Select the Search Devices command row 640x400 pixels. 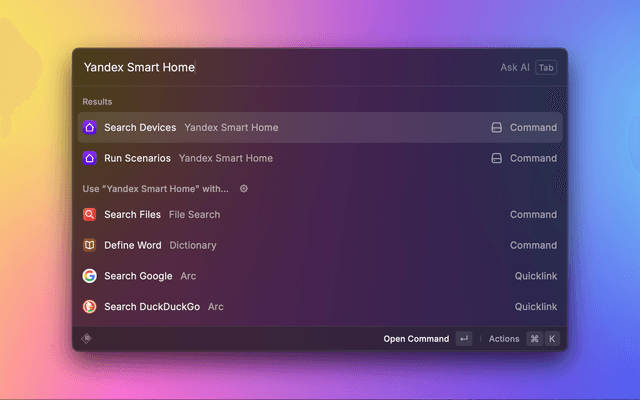pyautogui.click(x=320, y=128)
